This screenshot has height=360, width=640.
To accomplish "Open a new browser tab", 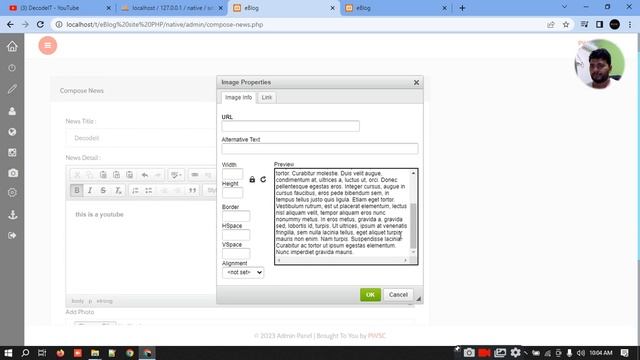I will pyautogui.click(x=462, y=8).
